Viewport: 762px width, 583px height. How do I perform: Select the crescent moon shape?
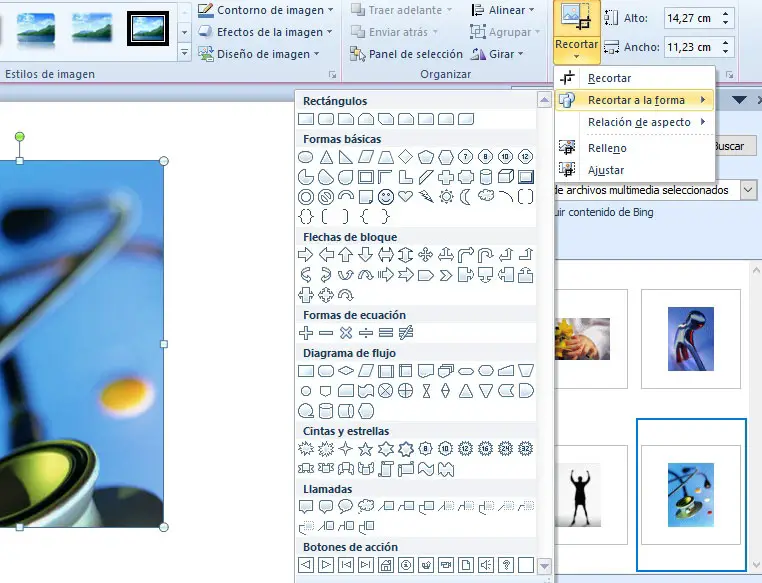(466, 197)
